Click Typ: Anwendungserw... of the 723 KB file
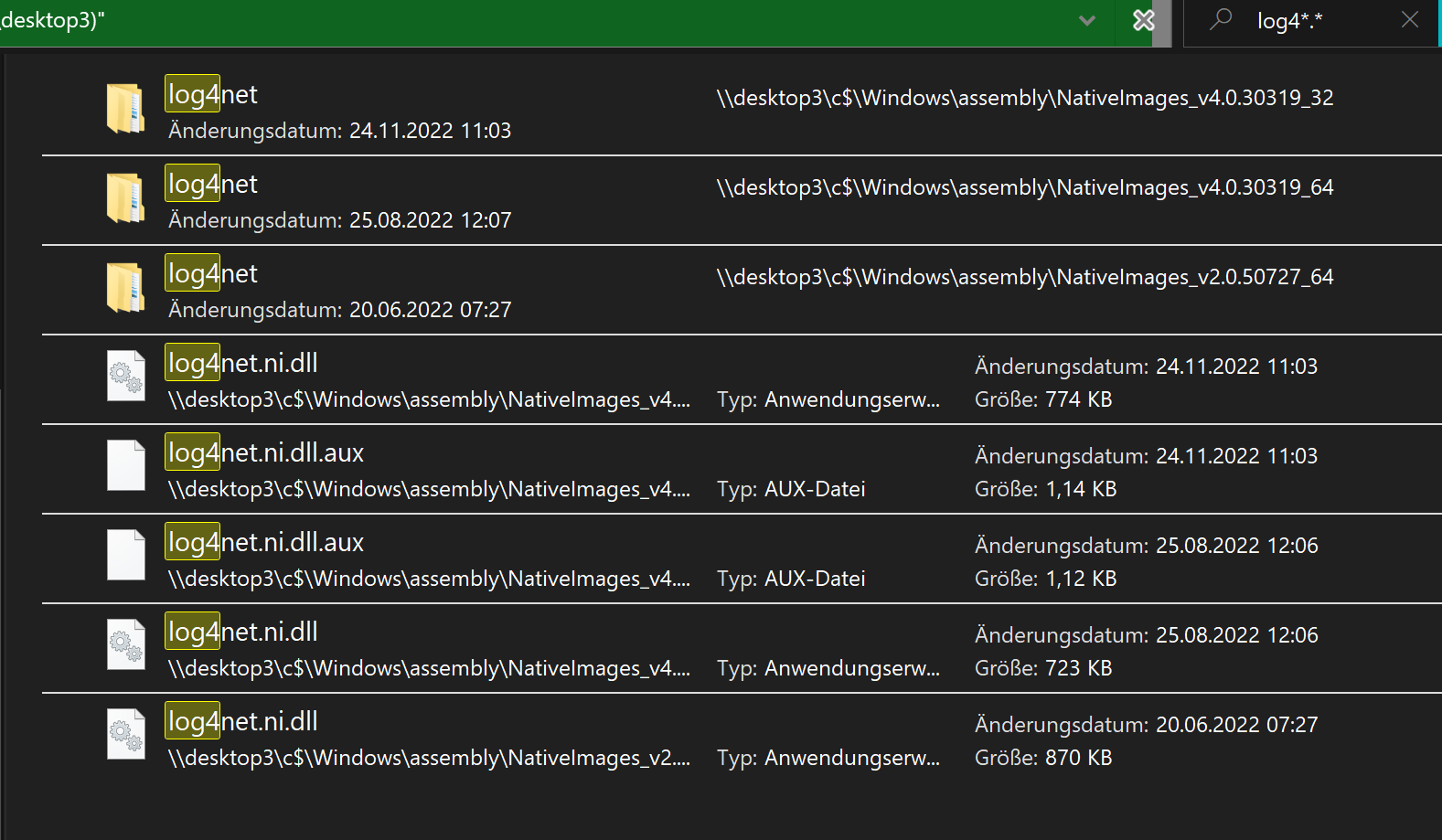This screenshot has height=840, width=1442. coord(828,668)
